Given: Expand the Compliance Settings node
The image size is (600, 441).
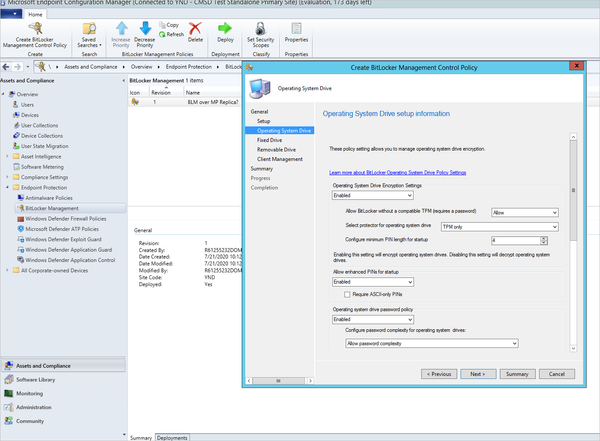Looking at the screenshot, I should pos(7,177).
